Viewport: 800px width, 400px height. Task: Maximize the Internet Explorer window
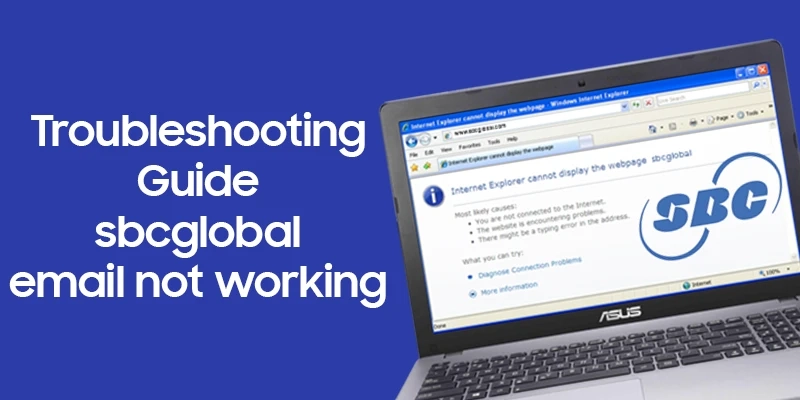click(x=752, y=71)
